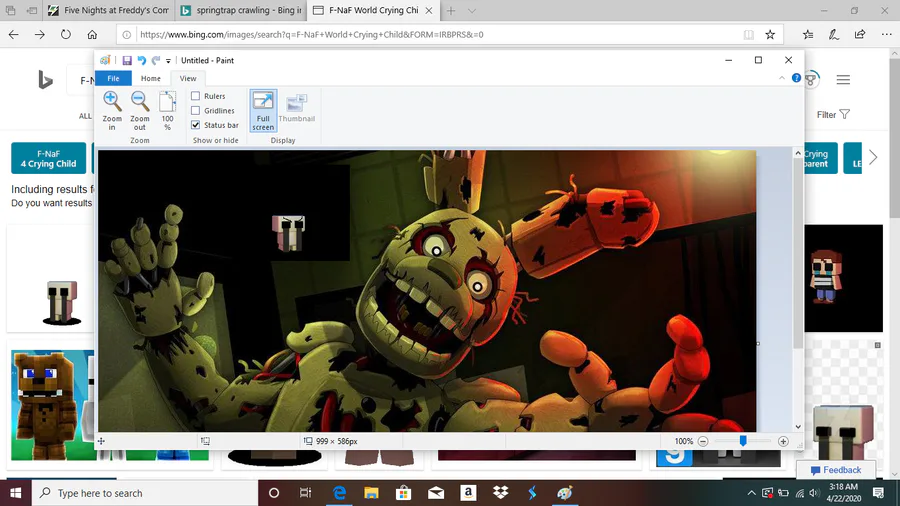
Task: Add page to favorites with star
Action: 770,34
